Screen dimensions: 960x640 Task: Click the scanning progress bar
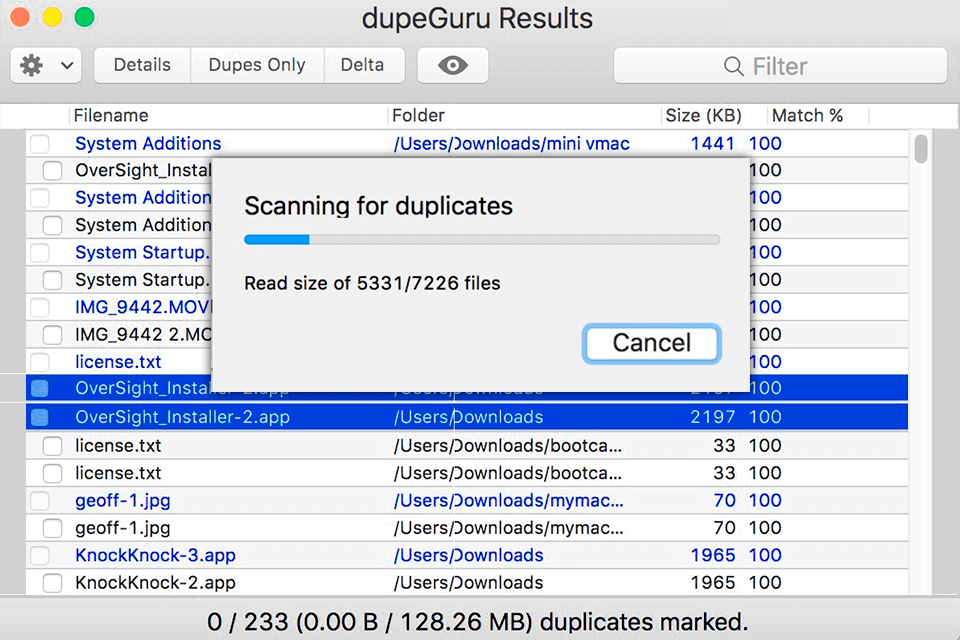pos(482,239)
